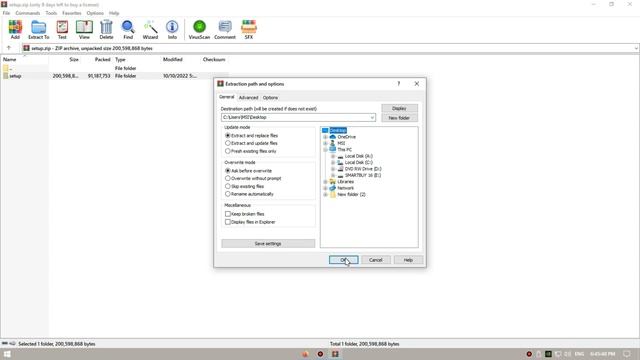Sort file list by Modified column
The height and width of the screenshot is (360, 640).
coord(173,60)
